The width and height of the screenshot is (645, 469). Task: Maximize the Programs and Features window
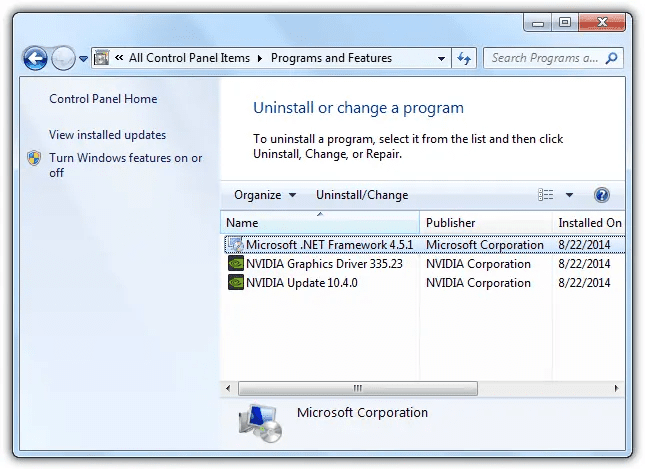tap(565, 22)
